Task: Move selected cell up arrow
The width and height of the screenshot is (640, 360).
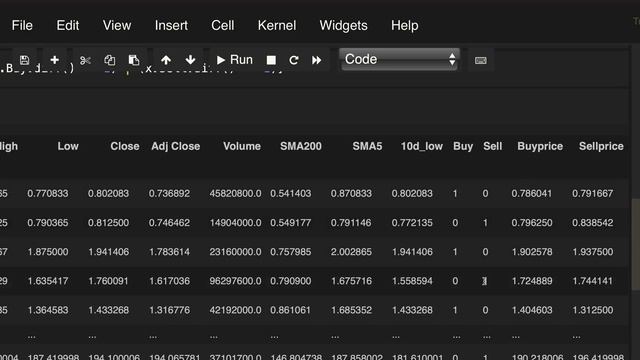Action: (x=166, y=60)
